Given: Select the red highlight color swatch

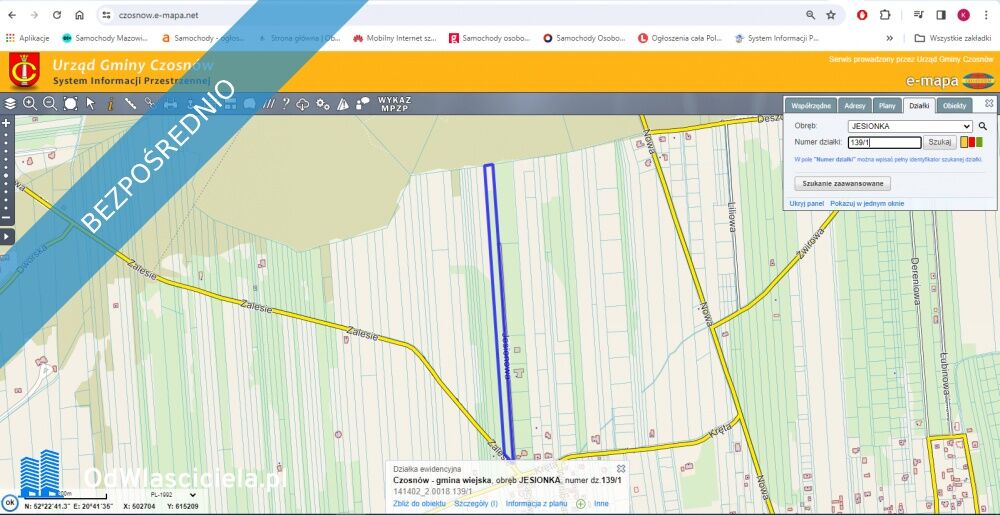Looking at the screenshot, I should [971, 143].
